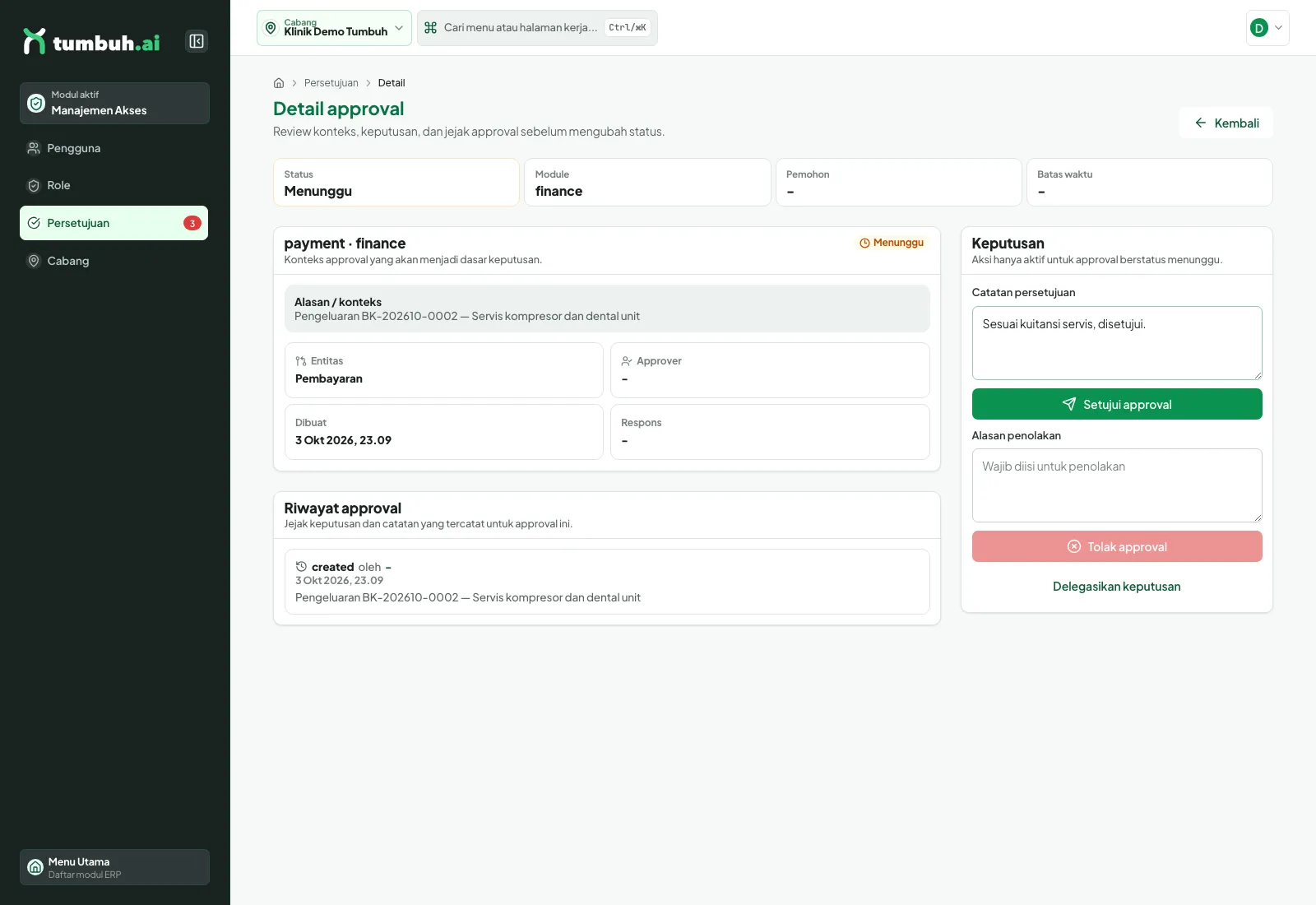Click the Persetujuan breadcrumb link
Screen dimensions: 1316x905
click(x=331, y=83)
